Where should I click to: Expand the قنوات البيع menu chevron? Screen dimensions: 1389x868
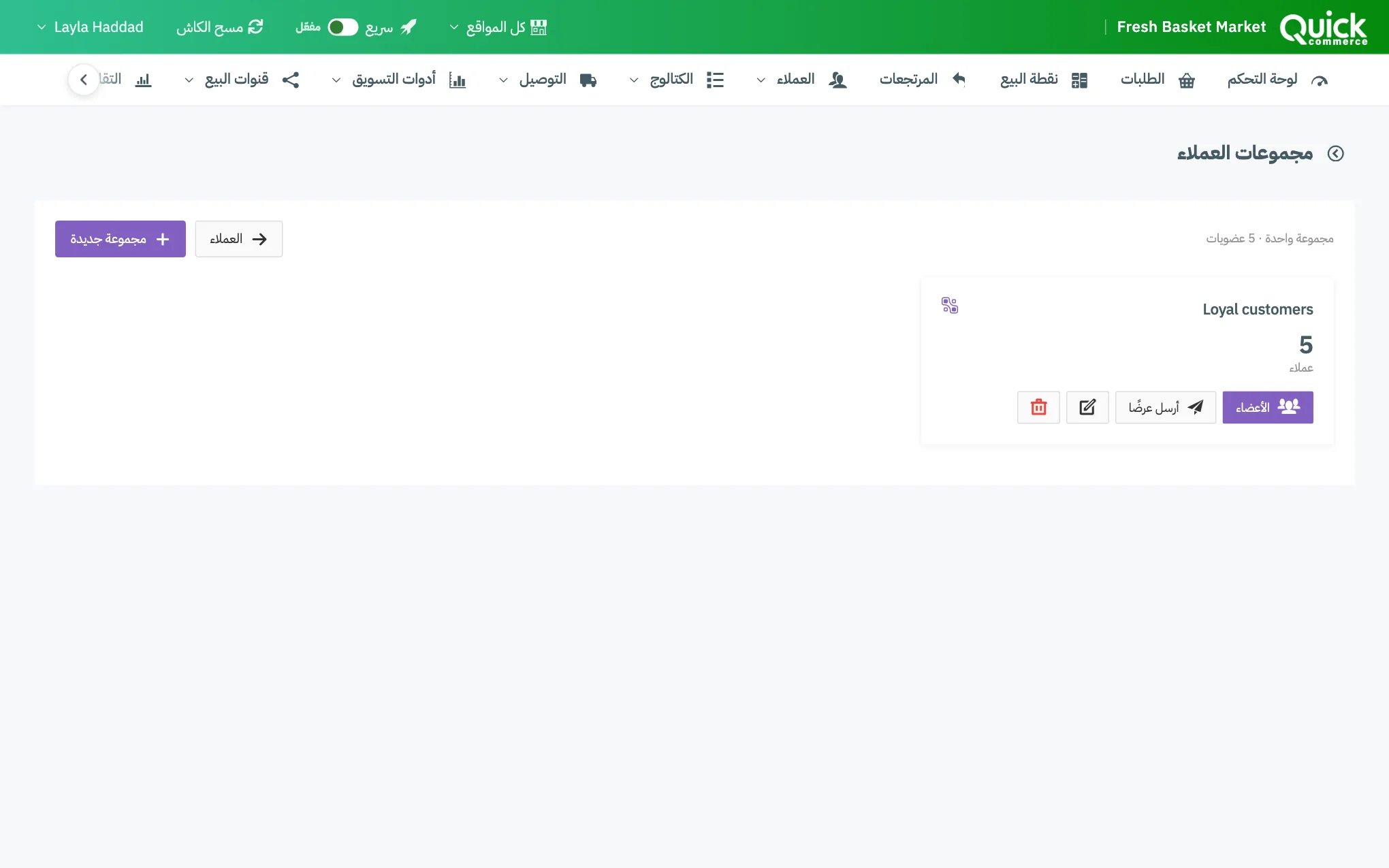(189, 80)
